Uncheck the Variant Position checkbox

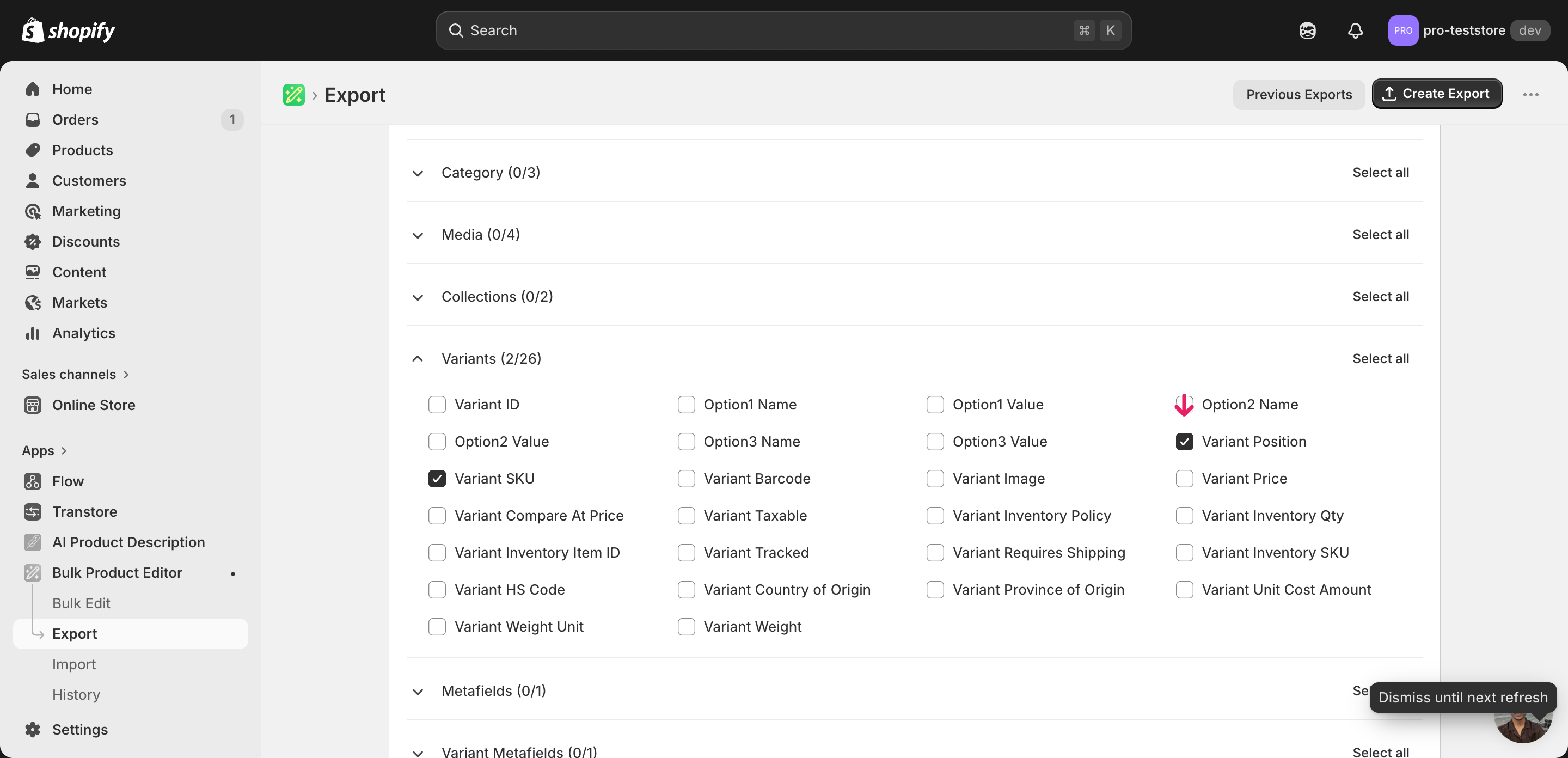pos(1184,442)
